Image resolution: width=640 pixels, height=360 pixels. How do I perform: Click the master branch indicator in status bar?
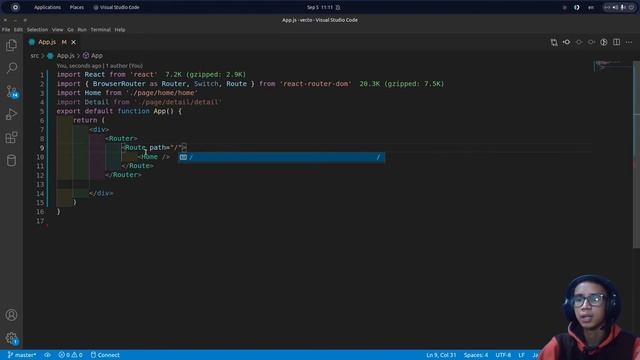coord(22,355)
